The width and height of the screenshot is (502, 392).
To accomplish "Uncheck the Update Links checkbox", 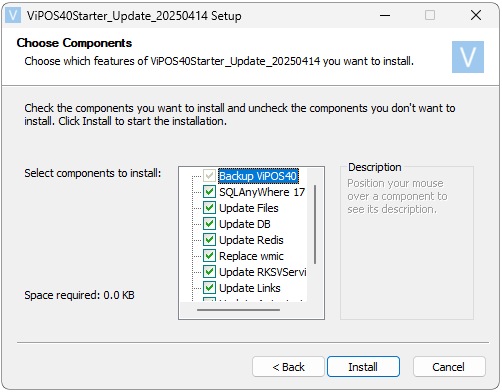I will click(209, 288).
